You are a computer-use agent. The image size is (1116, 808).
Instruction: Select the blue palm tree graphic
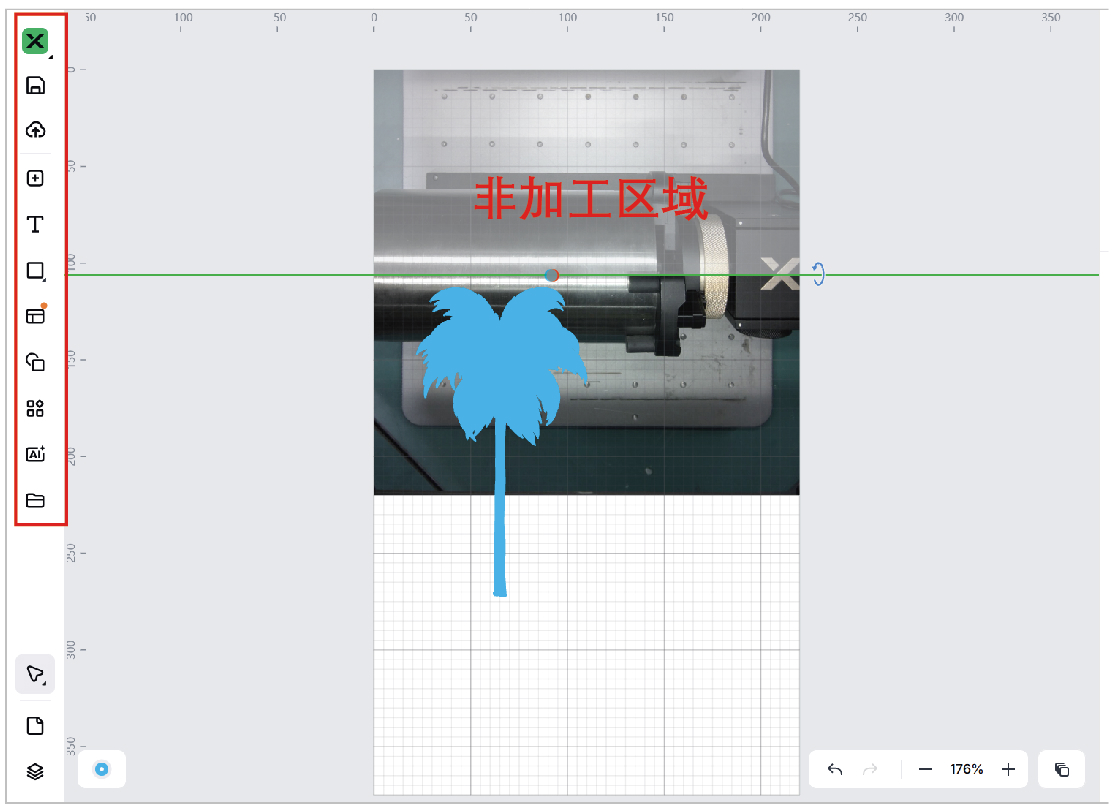pyautogui.click(x=497, y=380)
